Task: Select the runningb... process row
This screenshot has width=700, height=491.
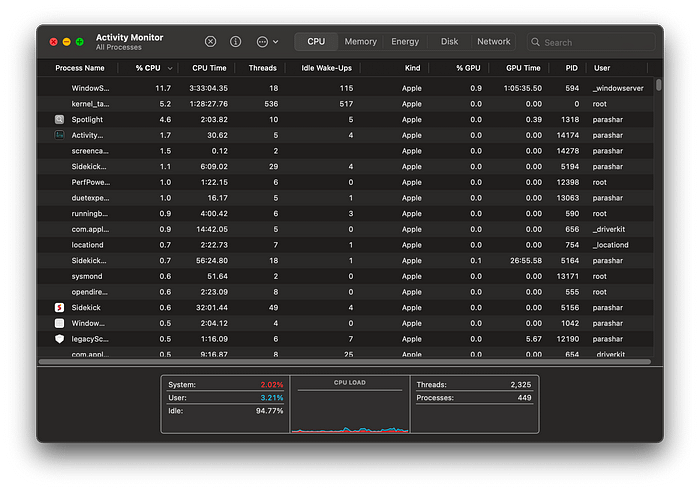Action: pos(346,213)
